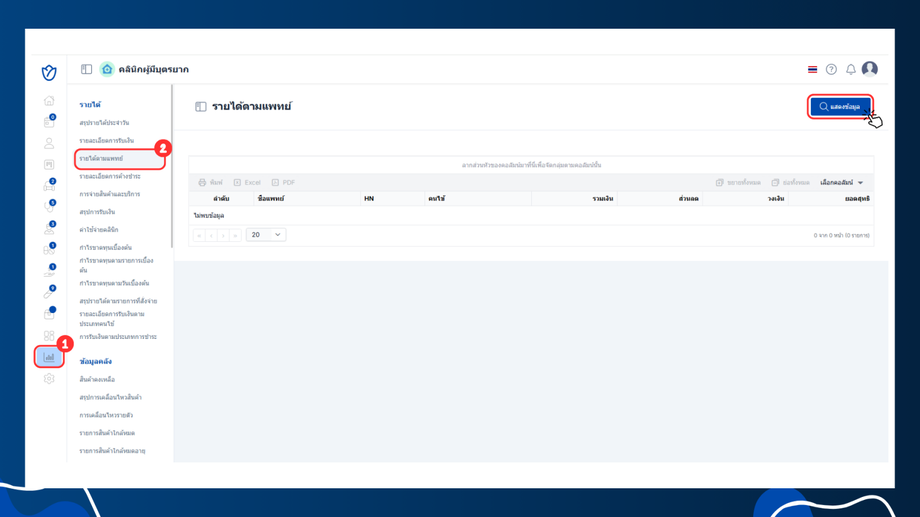
Task: Open the page size 20 dropdown
Action: [x=266, y=235]
